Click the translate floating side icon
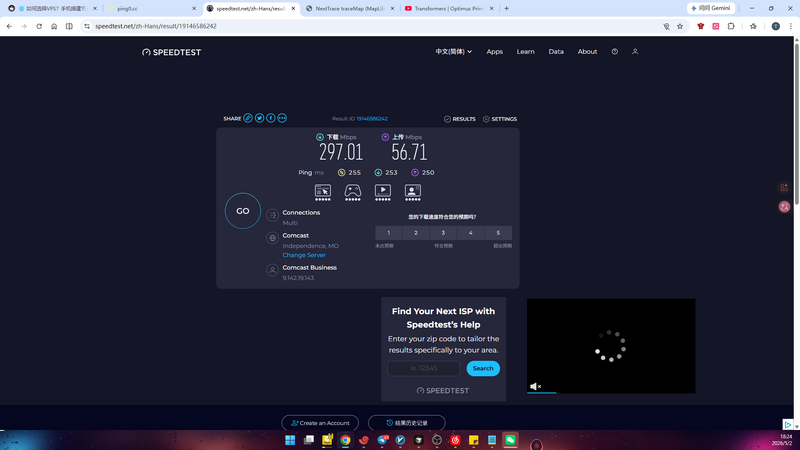Viewport: 800px width, 450px height. coord(784,207)
